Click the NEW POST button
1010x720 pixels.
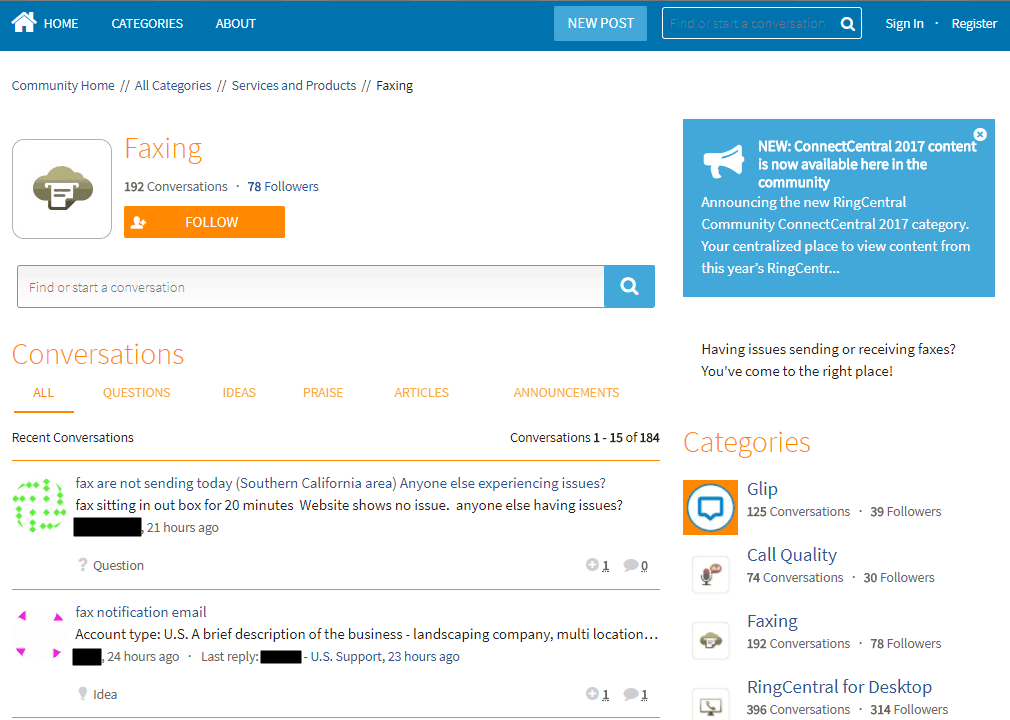click(x=600, y=22)
